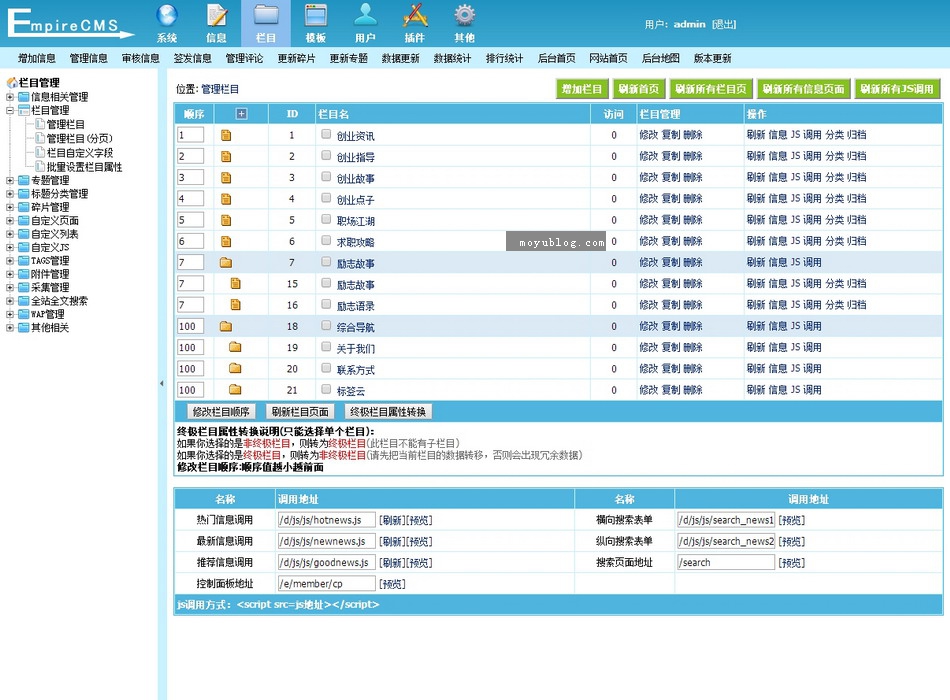Click the 增加栏目 button
Screen dimensions: 950x700
coord(582,89)
